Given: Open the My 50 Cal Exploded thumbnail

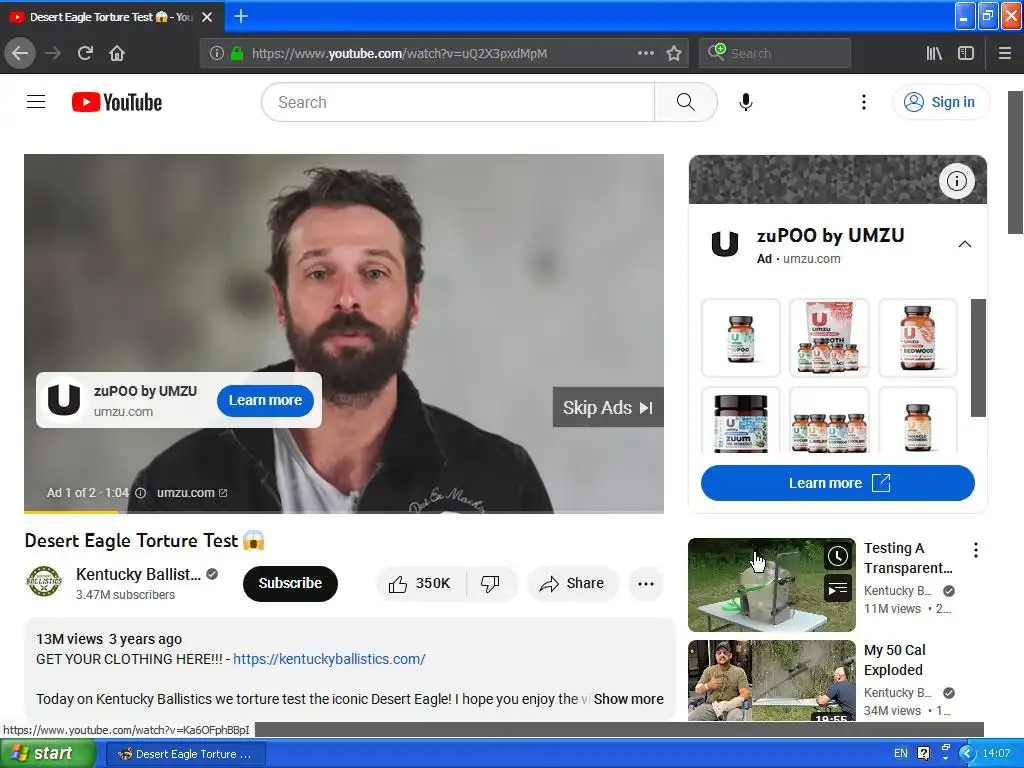Looking at the screenshot, I should (771, 680).
